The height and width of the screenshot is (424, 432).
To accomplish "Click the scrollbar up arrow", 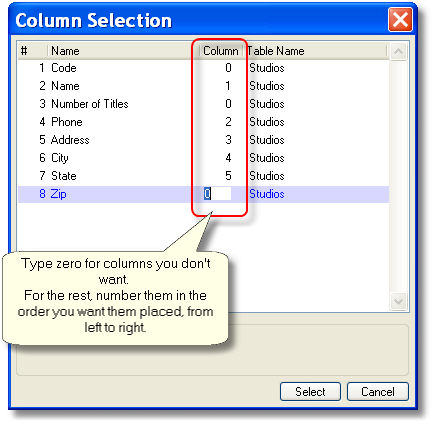I will (x=398, y=52).
